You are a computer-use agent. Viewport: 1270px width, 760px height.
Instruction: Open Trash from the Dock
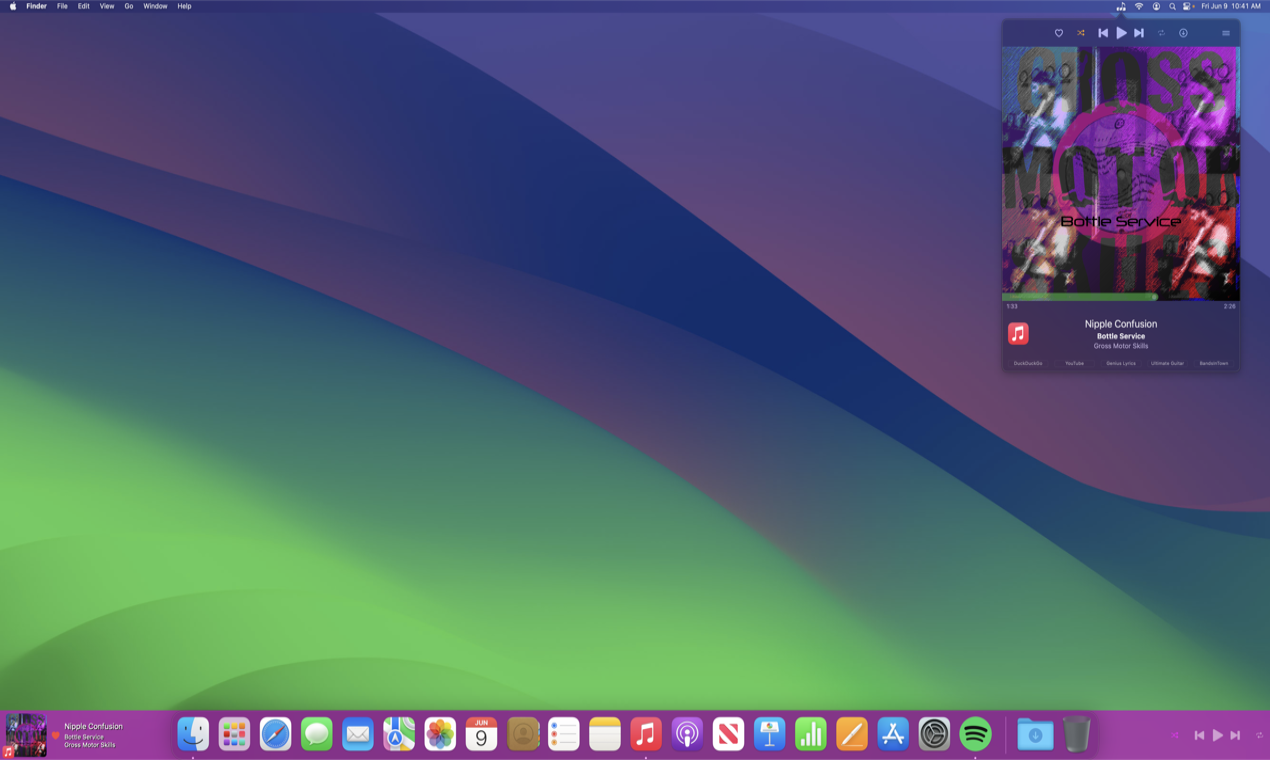coord(1076,734)
